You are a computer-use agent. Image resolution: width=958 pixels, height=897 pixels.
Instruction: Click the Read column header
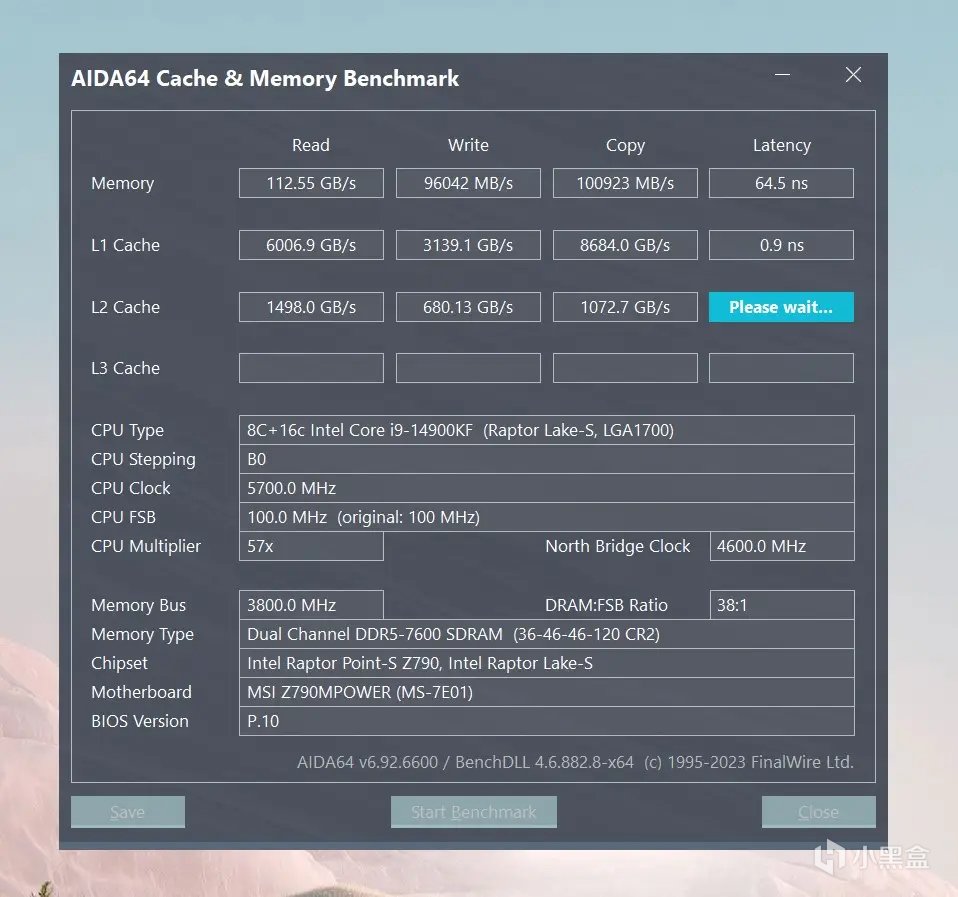pyautogui.click(x=310, y=145)
